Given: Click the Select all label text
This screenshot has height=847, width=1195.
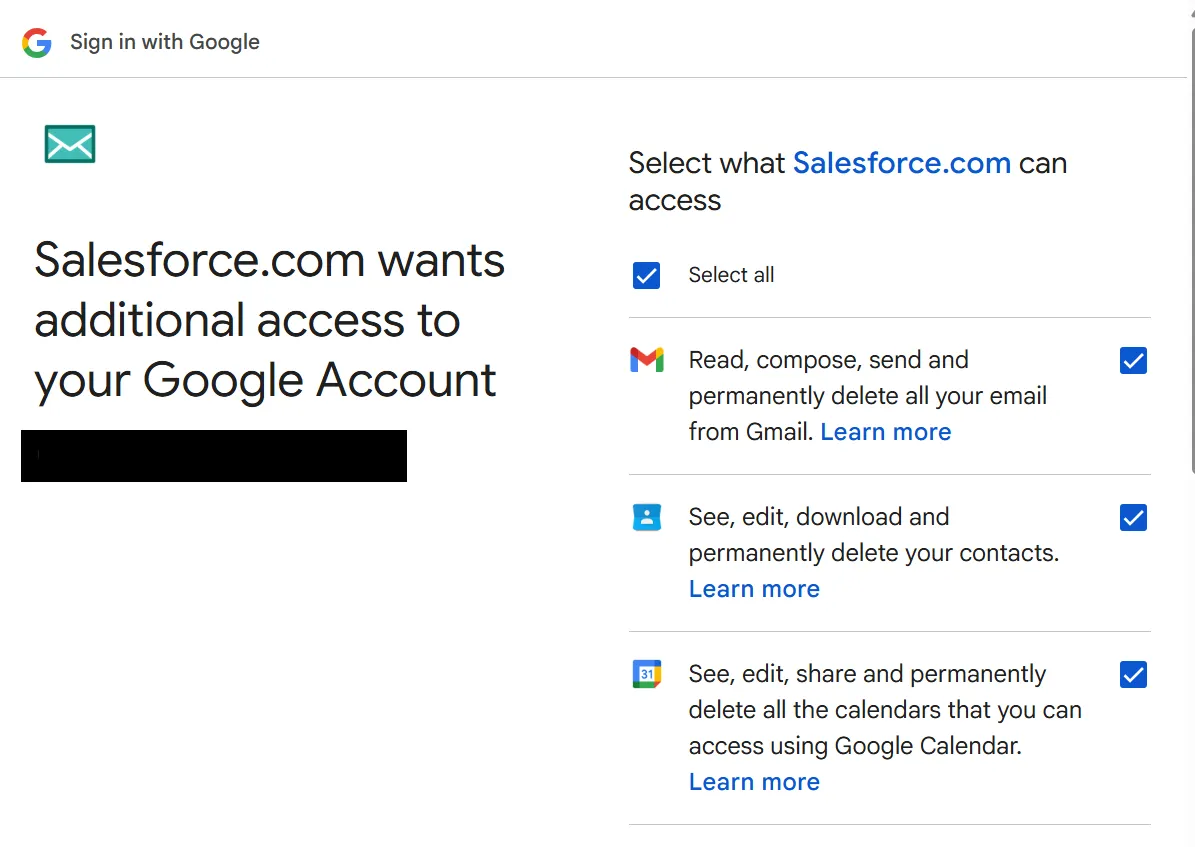Looking at the screenshot, I should click(731, 275).
